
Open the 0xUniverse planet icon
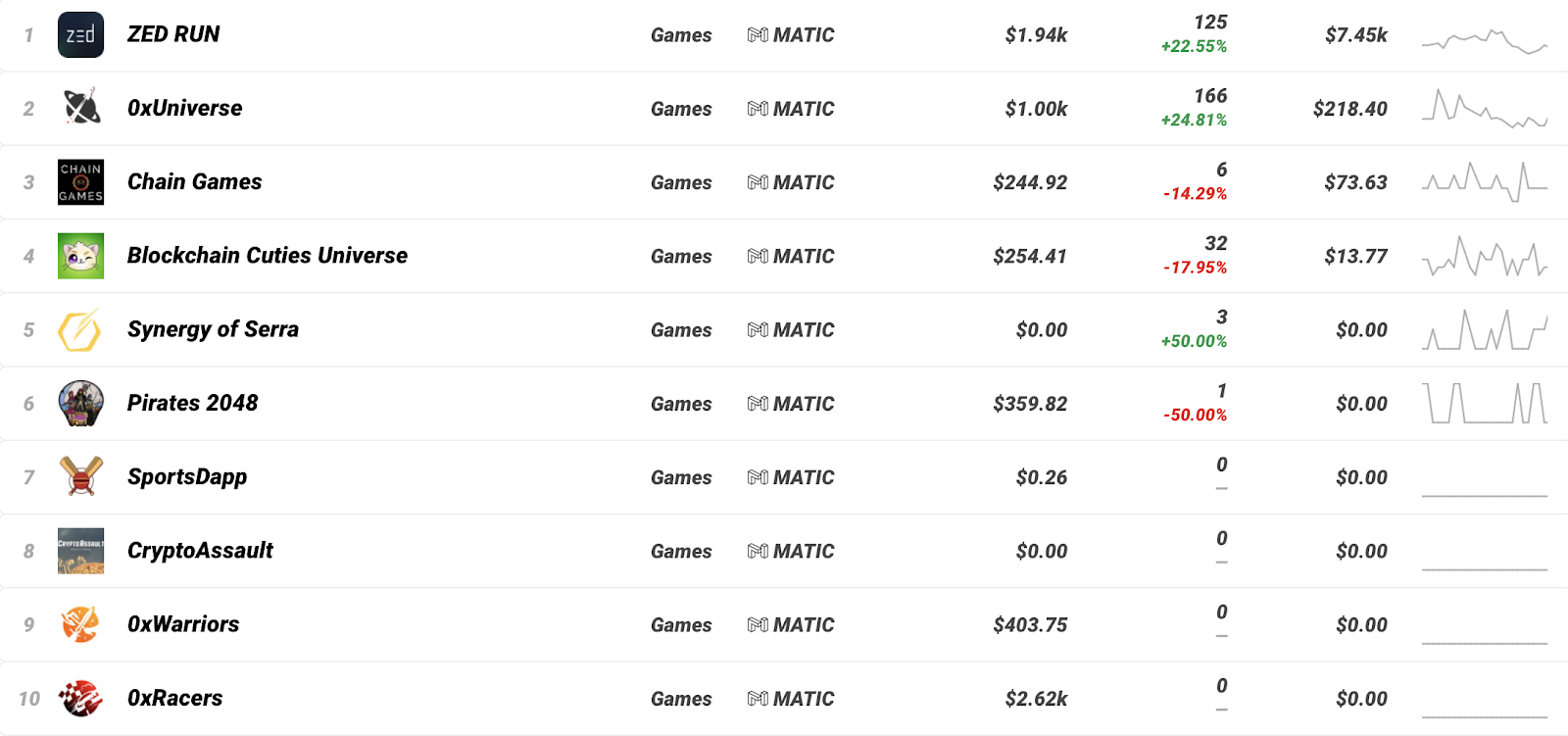click(80, 108)
